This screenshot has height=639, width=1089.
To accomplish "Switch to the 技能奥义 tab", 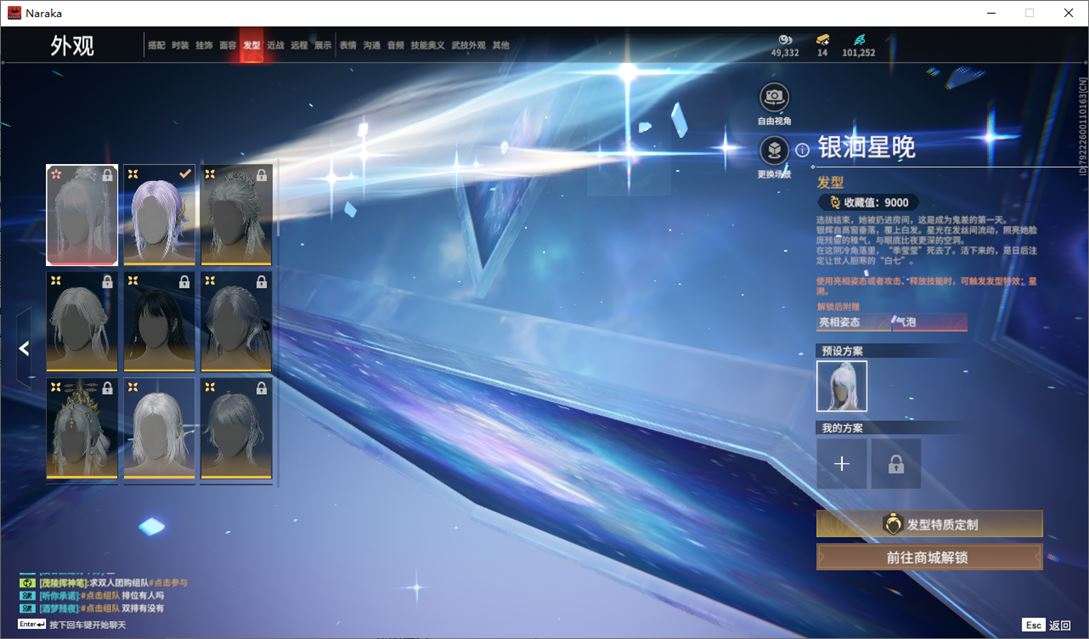I will [x=427, y=45].
